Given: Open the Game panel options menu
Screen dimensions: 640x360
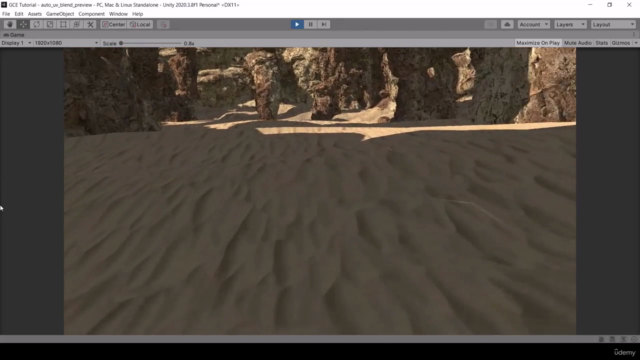Looking at the screenshot, I should pos(634,35).
